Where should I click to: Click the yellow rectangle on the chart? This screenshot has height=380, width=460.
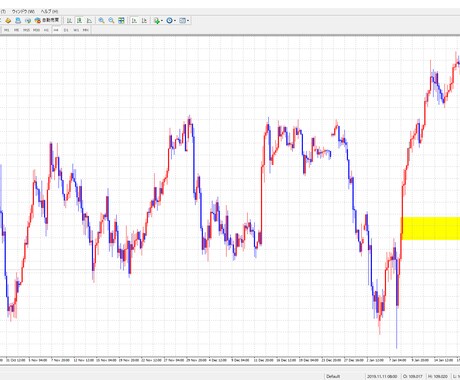(431, 228)
